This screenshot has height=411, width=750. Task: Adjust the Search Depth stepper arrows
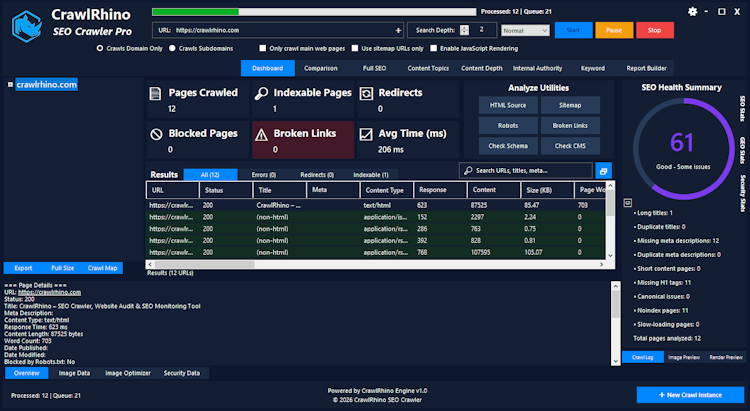[464, 30]
